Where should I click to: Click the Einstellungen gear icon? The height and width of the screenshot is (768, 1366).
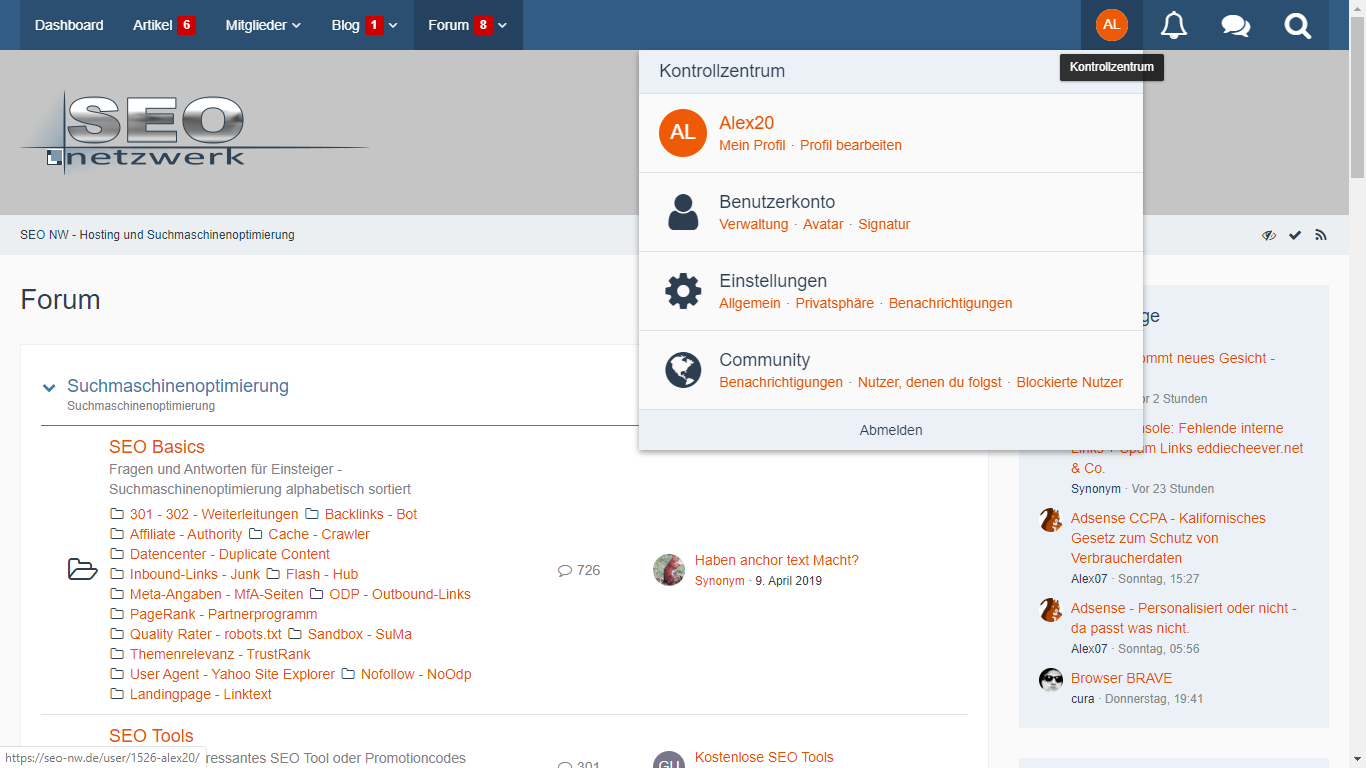click(x=683, y=291)
